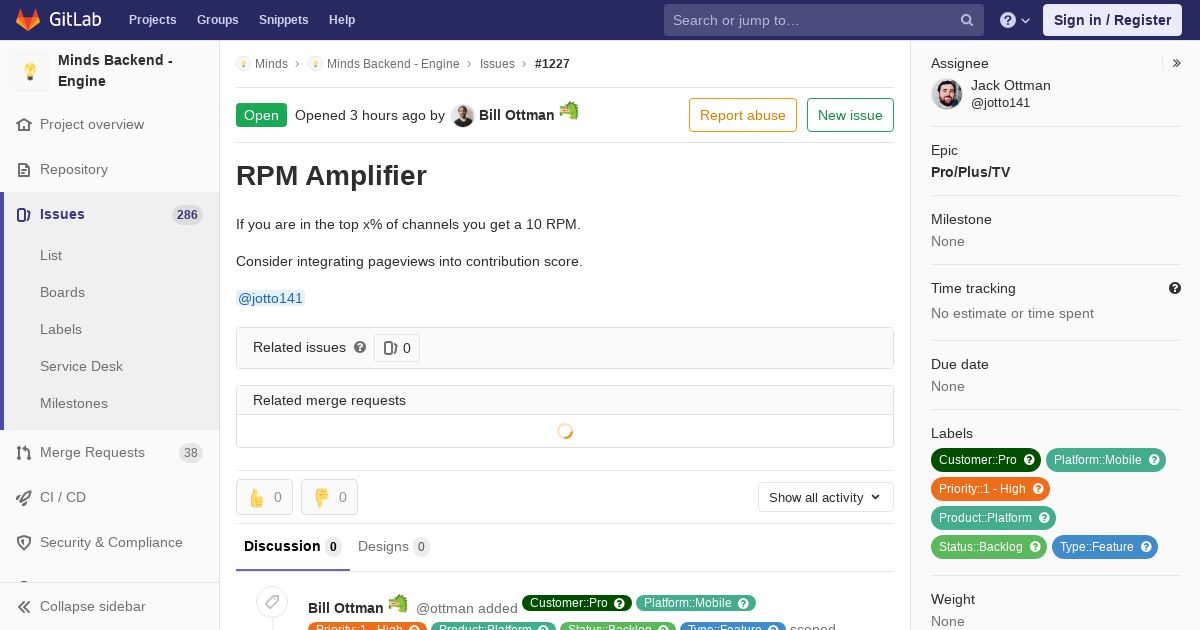Click help icon on Product::Platform sidebar label

[1044, 518]
